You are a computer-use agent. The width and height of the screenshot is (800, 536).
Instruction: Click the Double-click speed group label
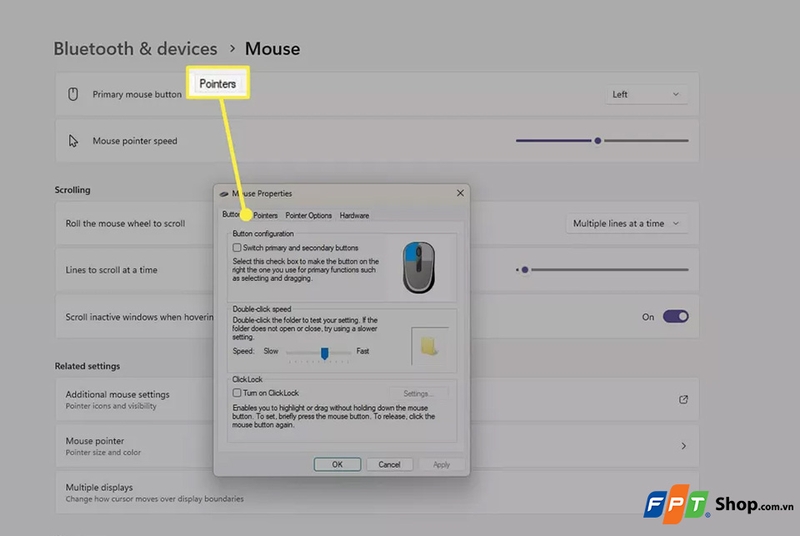coord(262,309)
